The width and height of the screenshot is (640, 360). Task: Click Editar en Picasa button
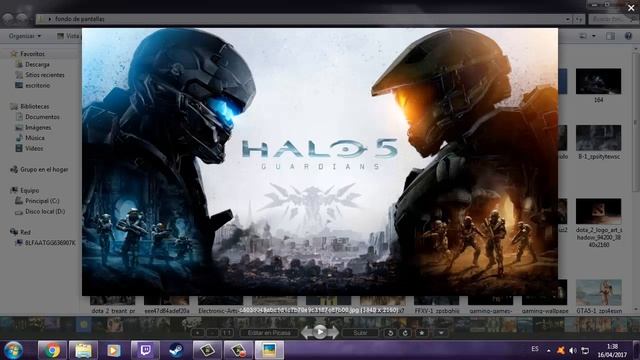pos(269,333)
